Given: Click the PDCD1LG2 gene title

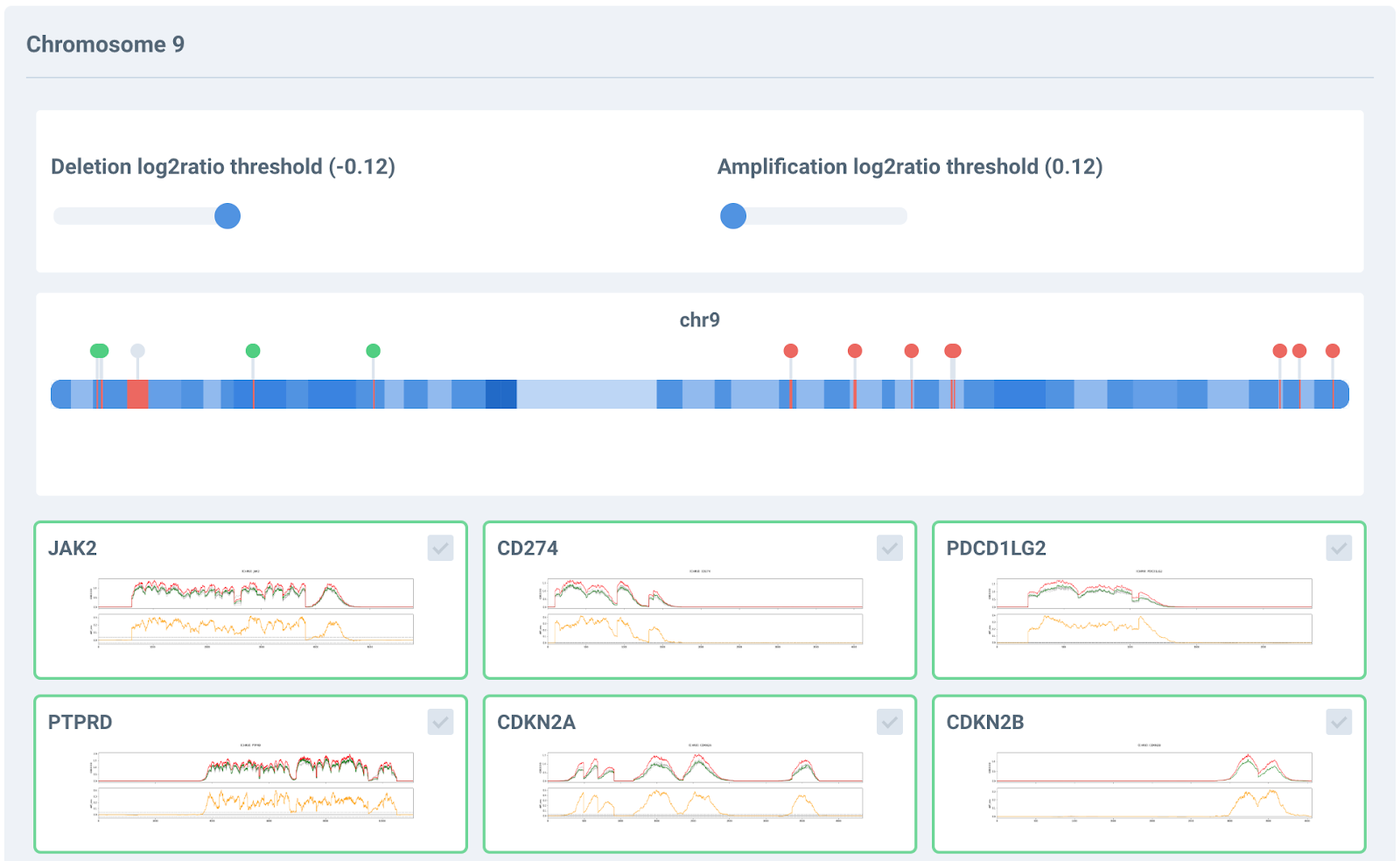Looking at the screenshot, I should 996,549.
